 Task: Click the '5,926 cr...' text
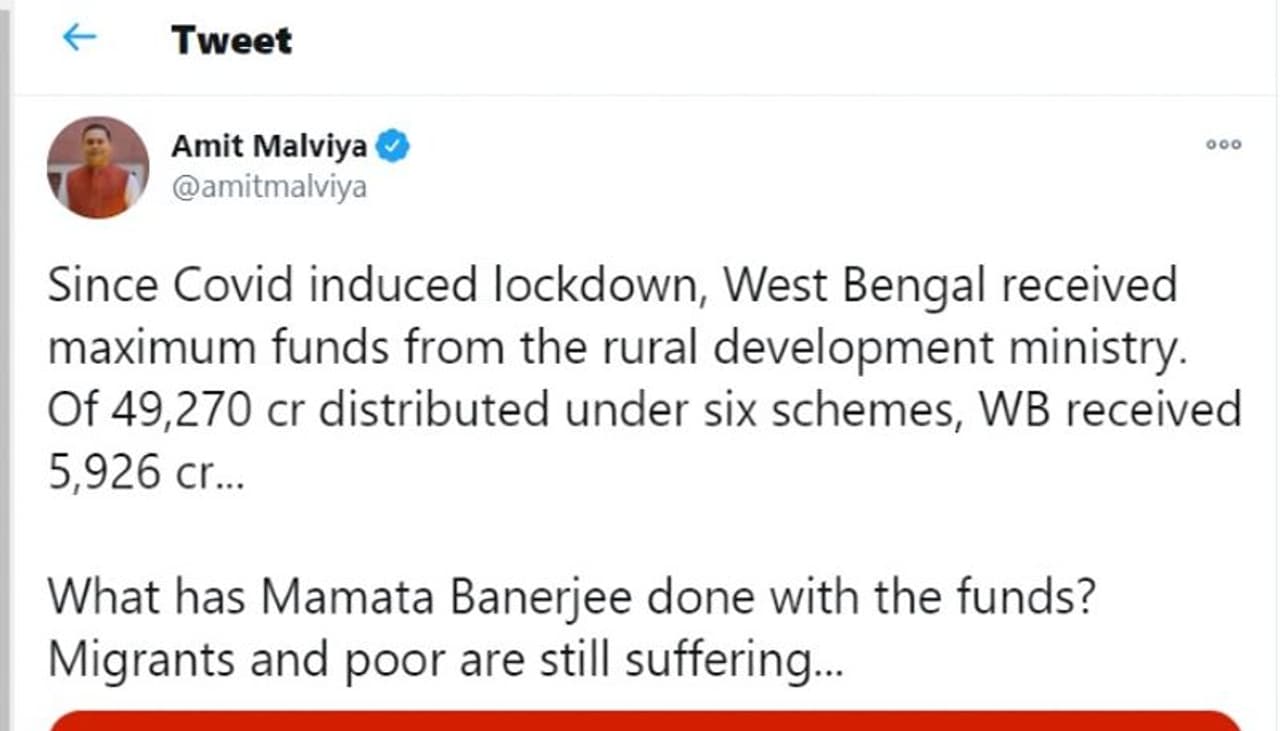[x=132, y=472]
